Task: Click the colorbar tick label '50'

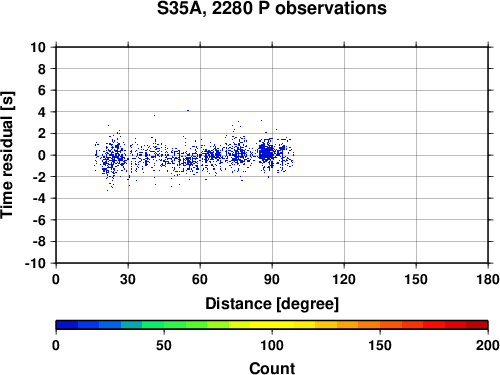Action: pyautogui.click(x=164, y=345)
